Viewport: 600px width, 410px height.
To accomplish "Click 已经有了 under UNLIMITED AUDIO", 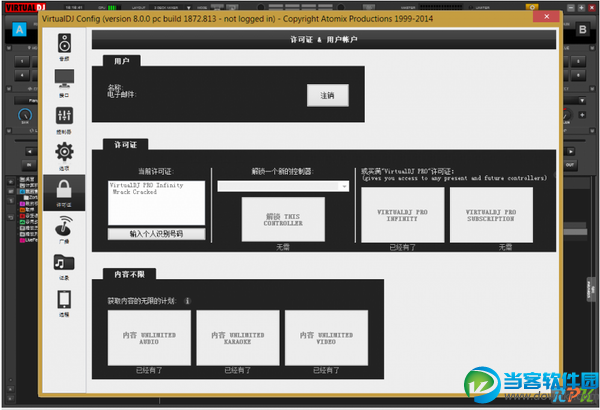I will pos(149,371).
